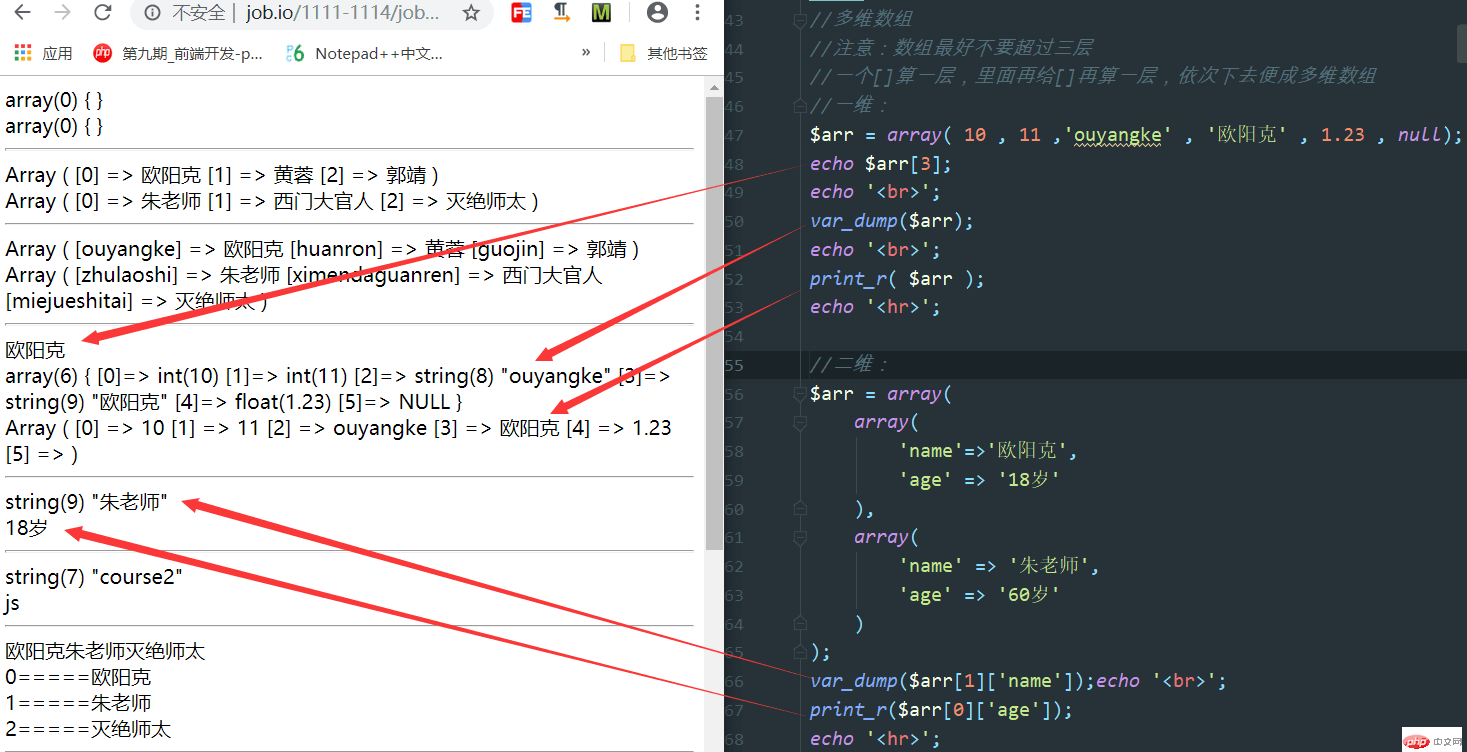Collapse the first inner array( with 欧阳克
The height and width of the screenshot is (752, 1467).
(799, 422)
